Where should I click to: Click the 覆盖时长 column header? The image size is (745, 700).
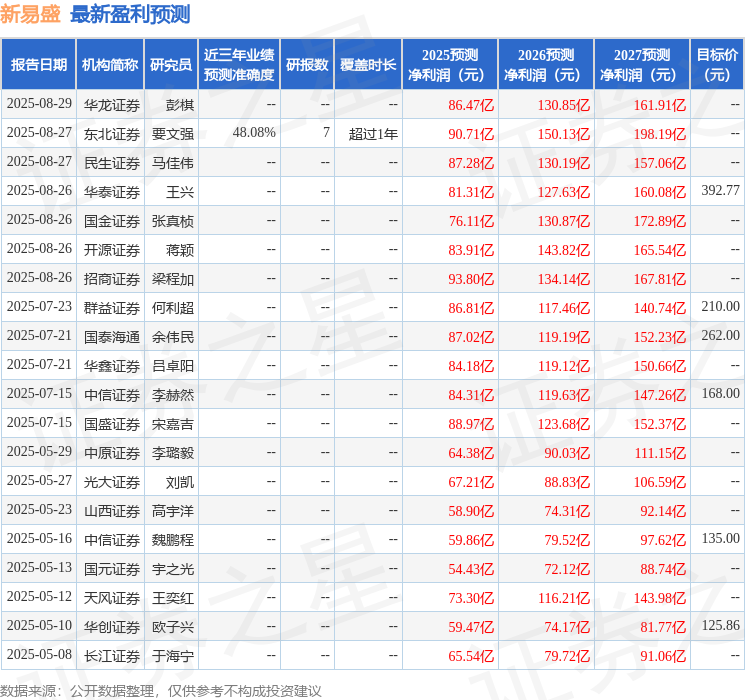coord(368,65)
